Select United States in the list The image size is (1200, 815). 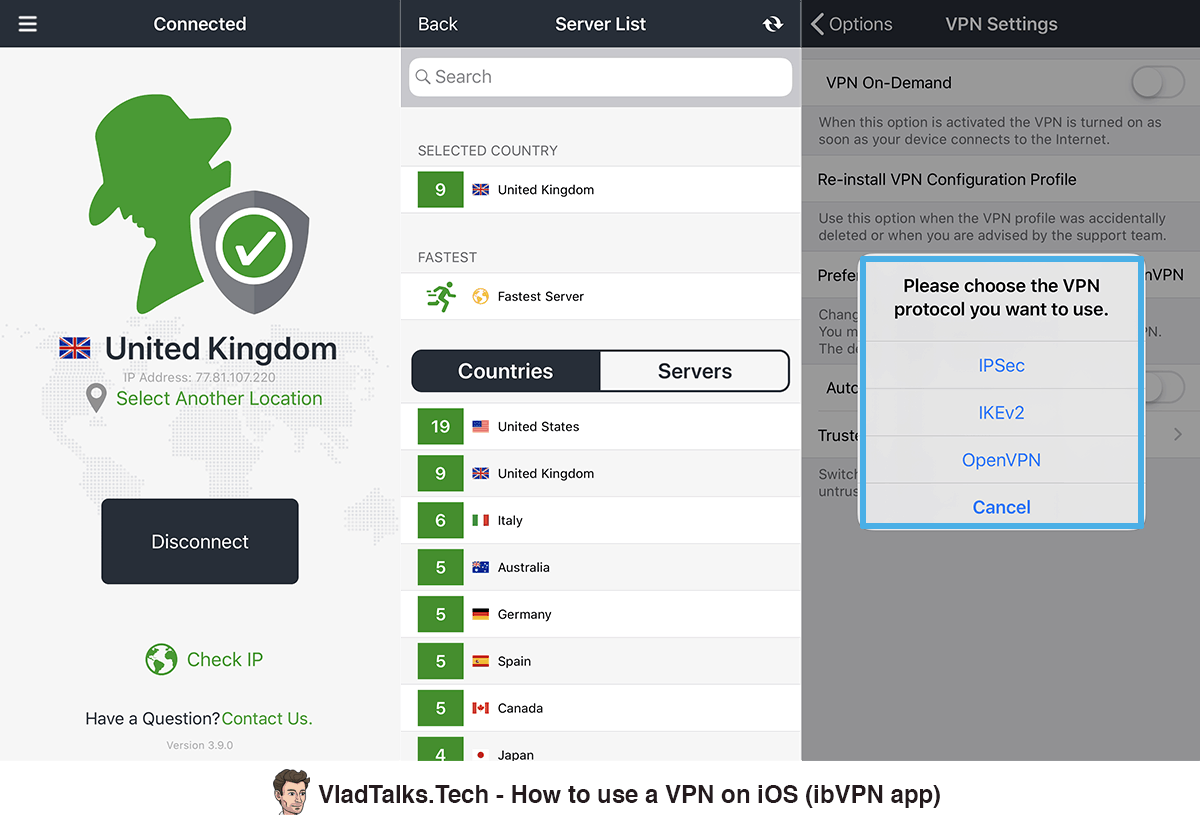point(601,426)
